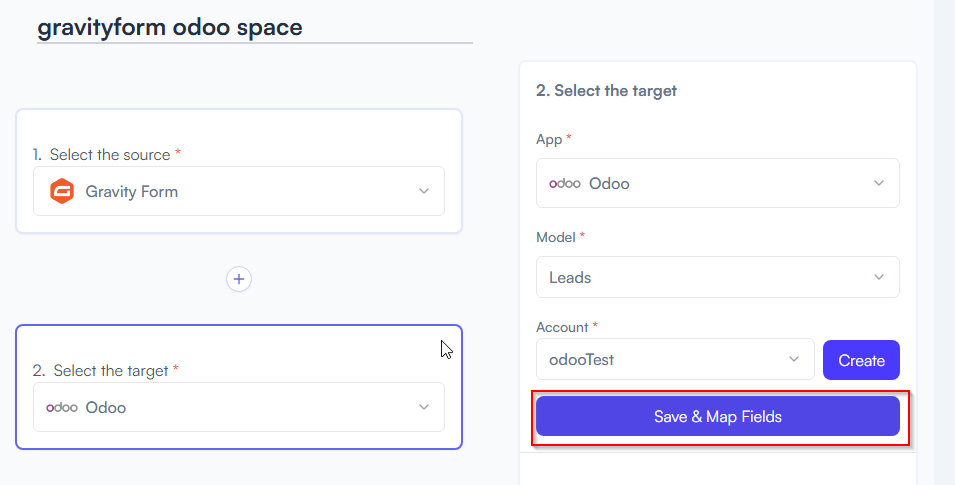955x485 pixels.
Task: Click the Account field label
Action: [562, 327]
